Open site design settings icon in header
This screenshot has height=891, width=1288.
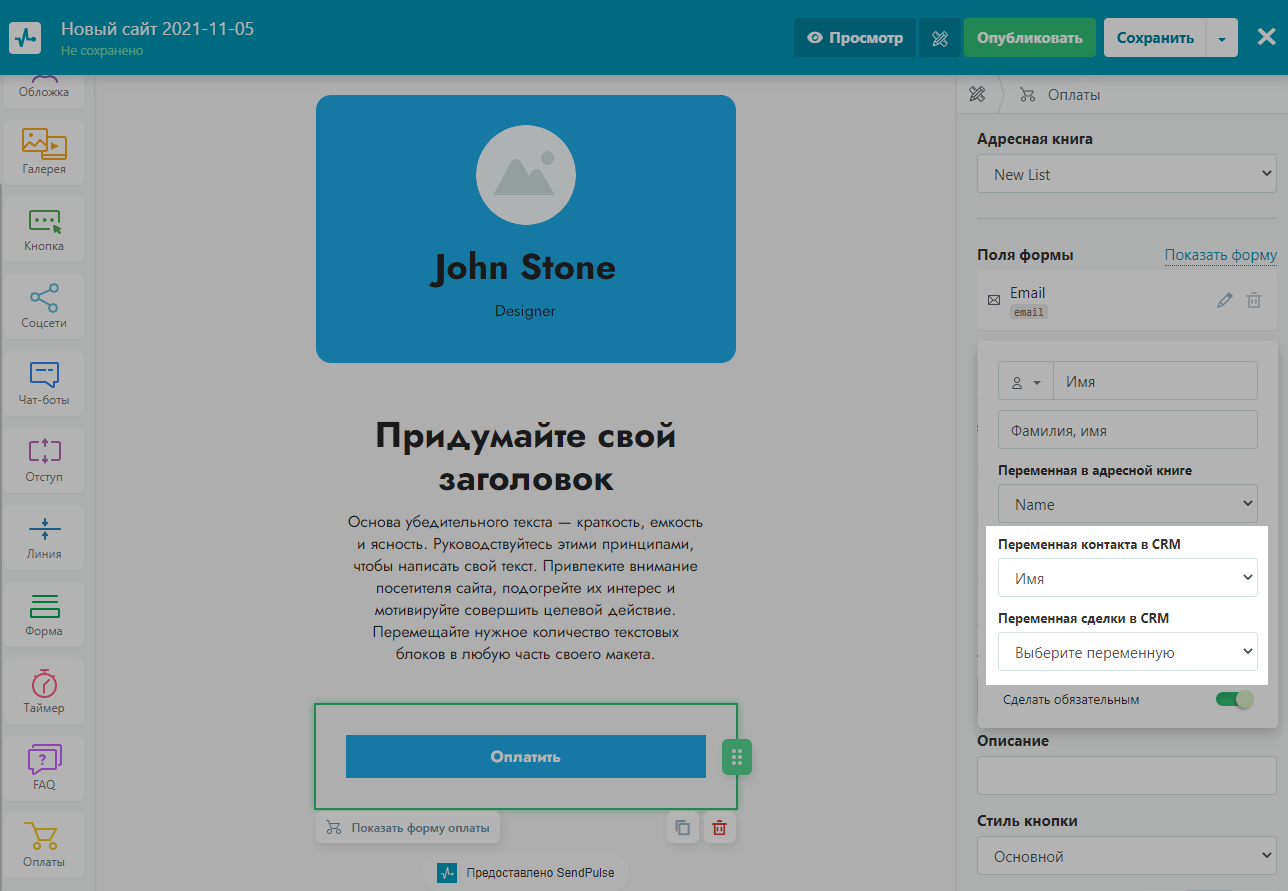[x=939, y=38]
